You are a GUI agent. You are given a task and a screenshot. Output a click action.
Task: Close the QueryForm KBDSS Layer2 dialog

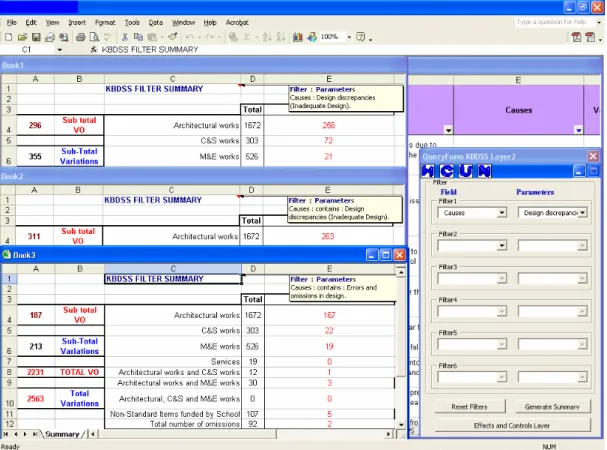click(593, 156)
